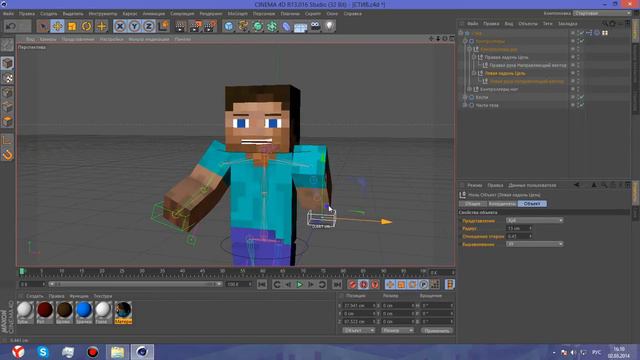Expand the Части тела object group
The image size is (640, 360).
(464, 105)
